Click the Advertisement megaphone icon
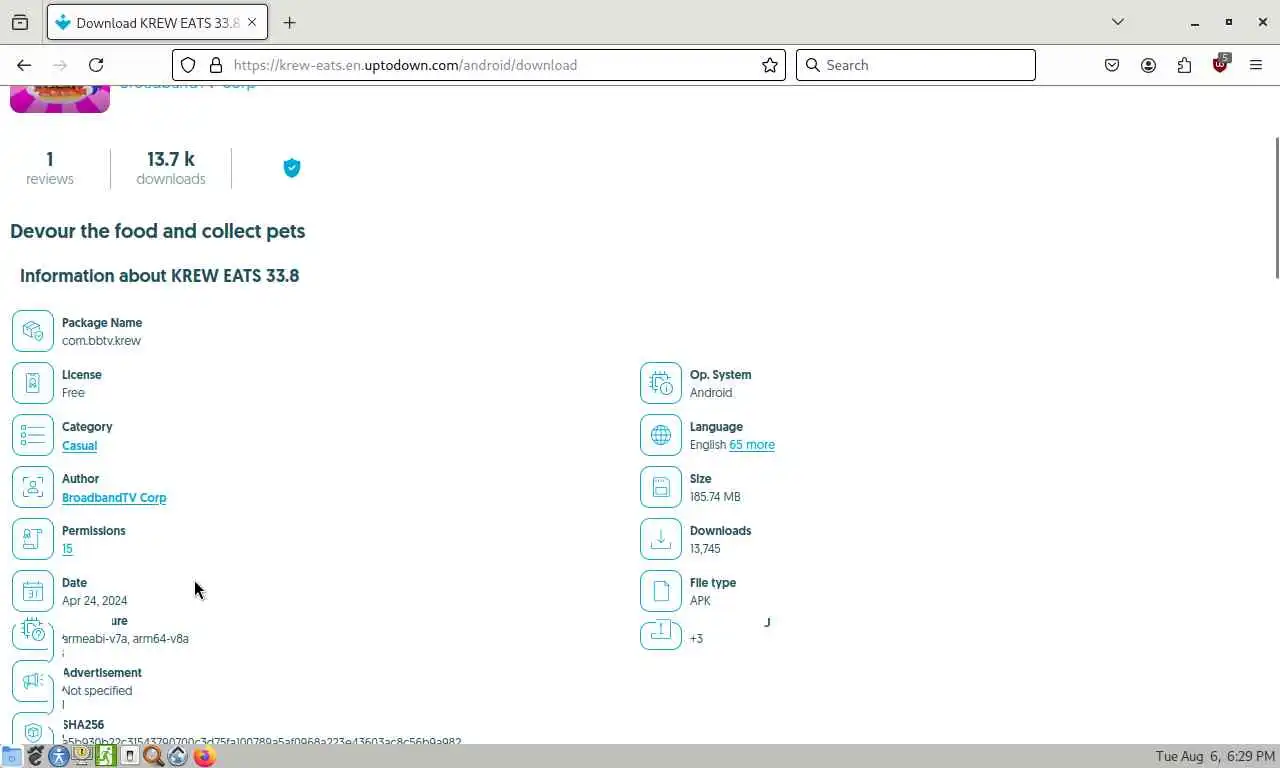This screenshot has width=1280, height=768. click(33, 681)
